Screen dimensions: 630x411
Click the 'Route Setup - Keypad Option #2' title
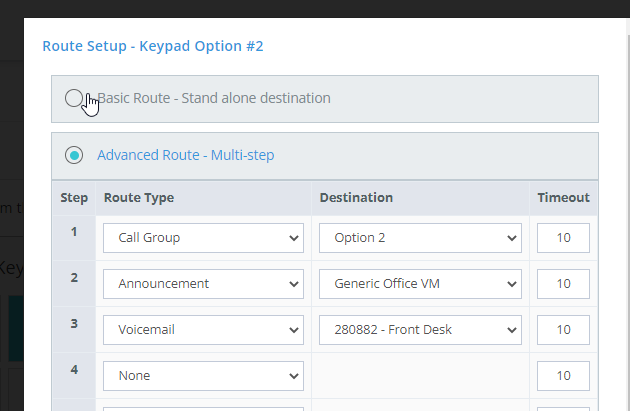tap(153, 46)
